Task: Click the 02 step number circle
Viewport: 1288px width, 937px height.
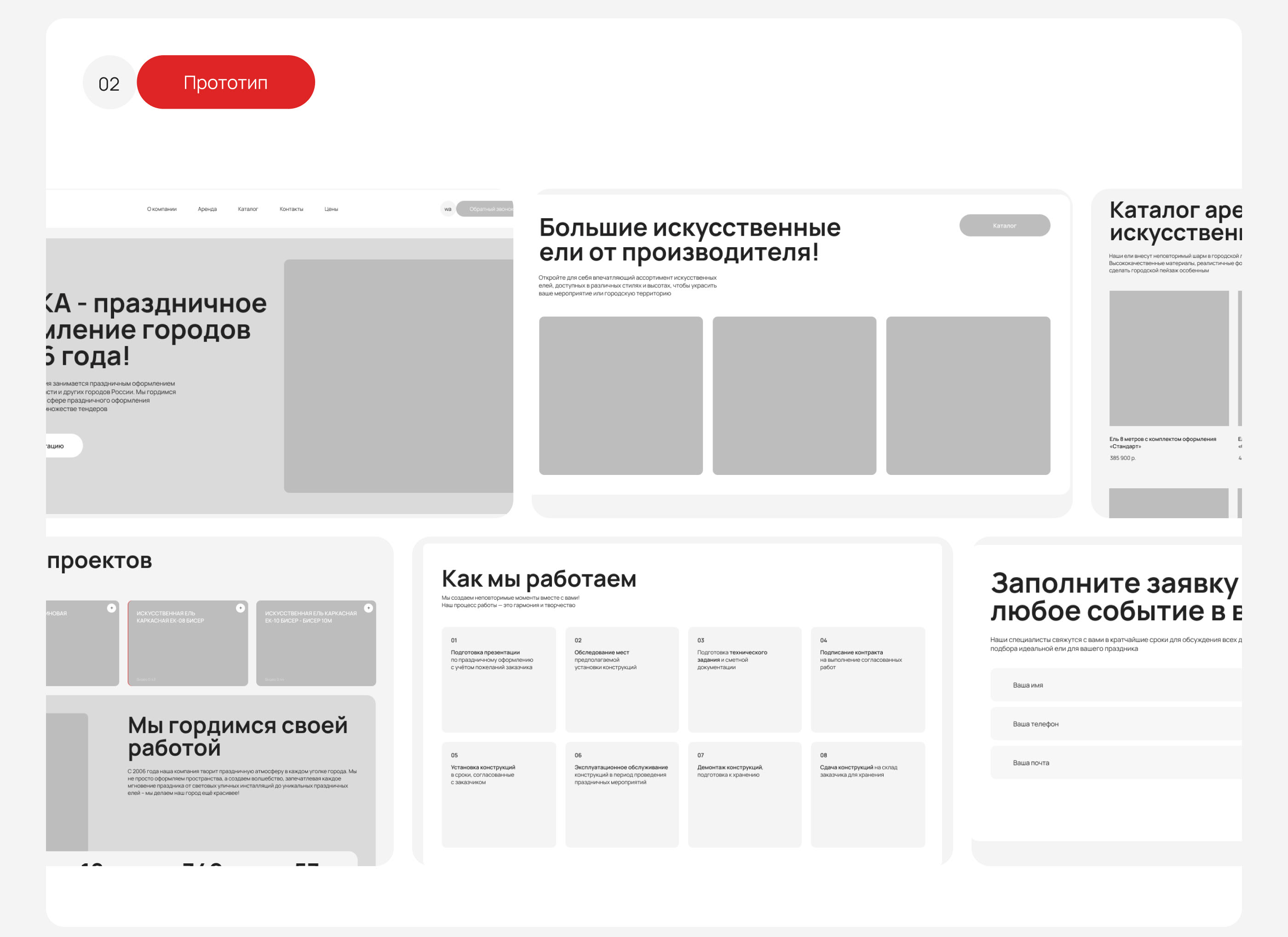Action: (109, 83)
